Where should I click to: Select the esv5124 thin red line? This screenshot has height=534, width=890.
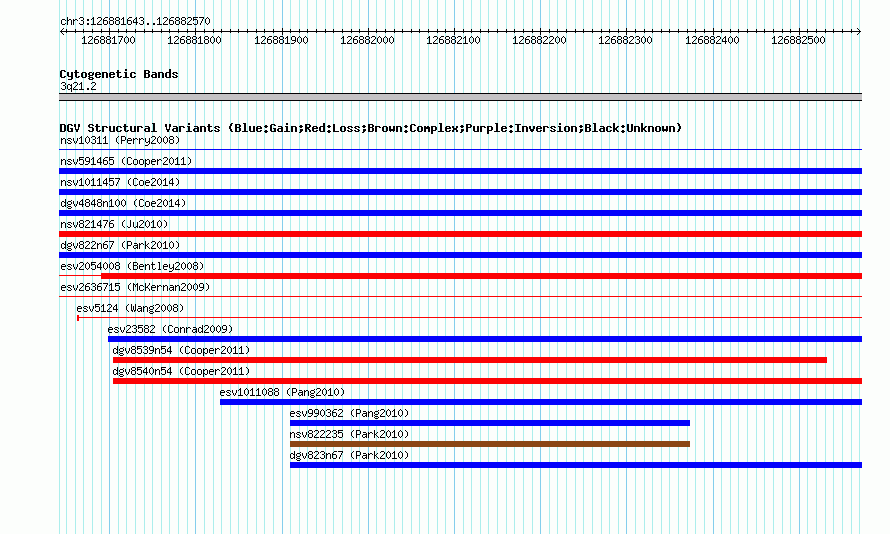pyautogui.click(x=469, y=318)
